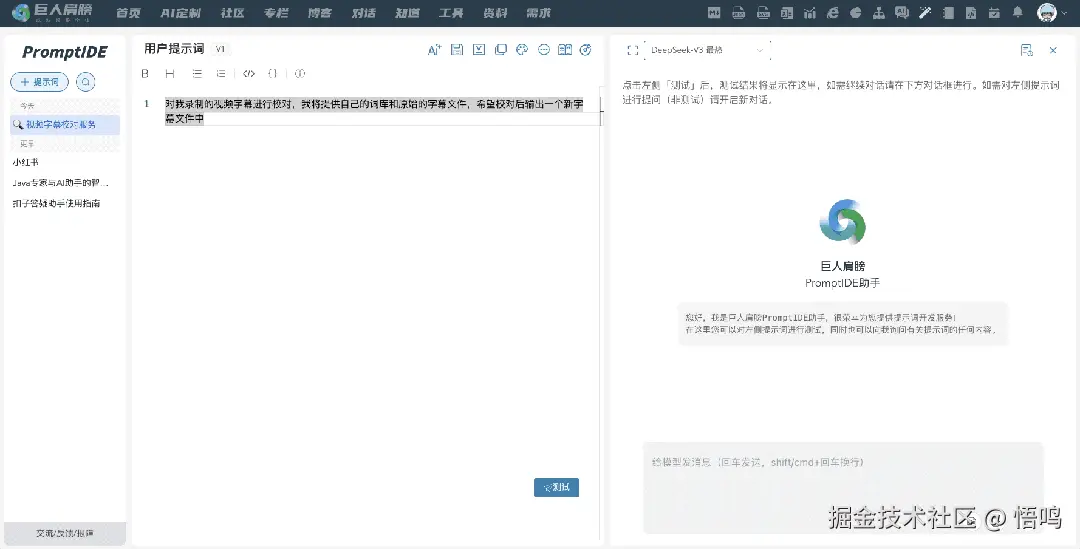Screen dimensions: 1080x549
Task: Close the chat panel with X
Action: pyautogui.click(x=1053, y=50)
